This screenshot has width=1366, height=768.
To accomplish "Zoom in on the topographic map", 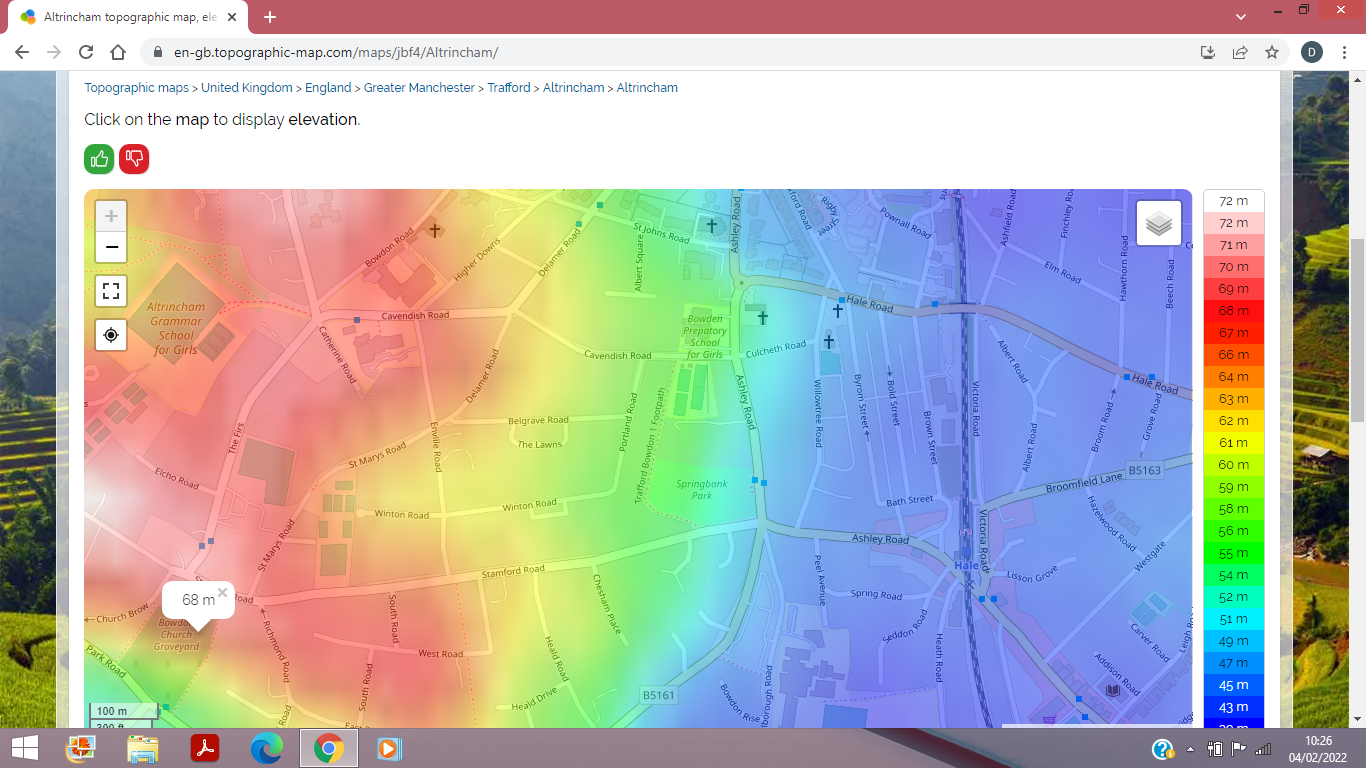I will (x=111, y=216).
